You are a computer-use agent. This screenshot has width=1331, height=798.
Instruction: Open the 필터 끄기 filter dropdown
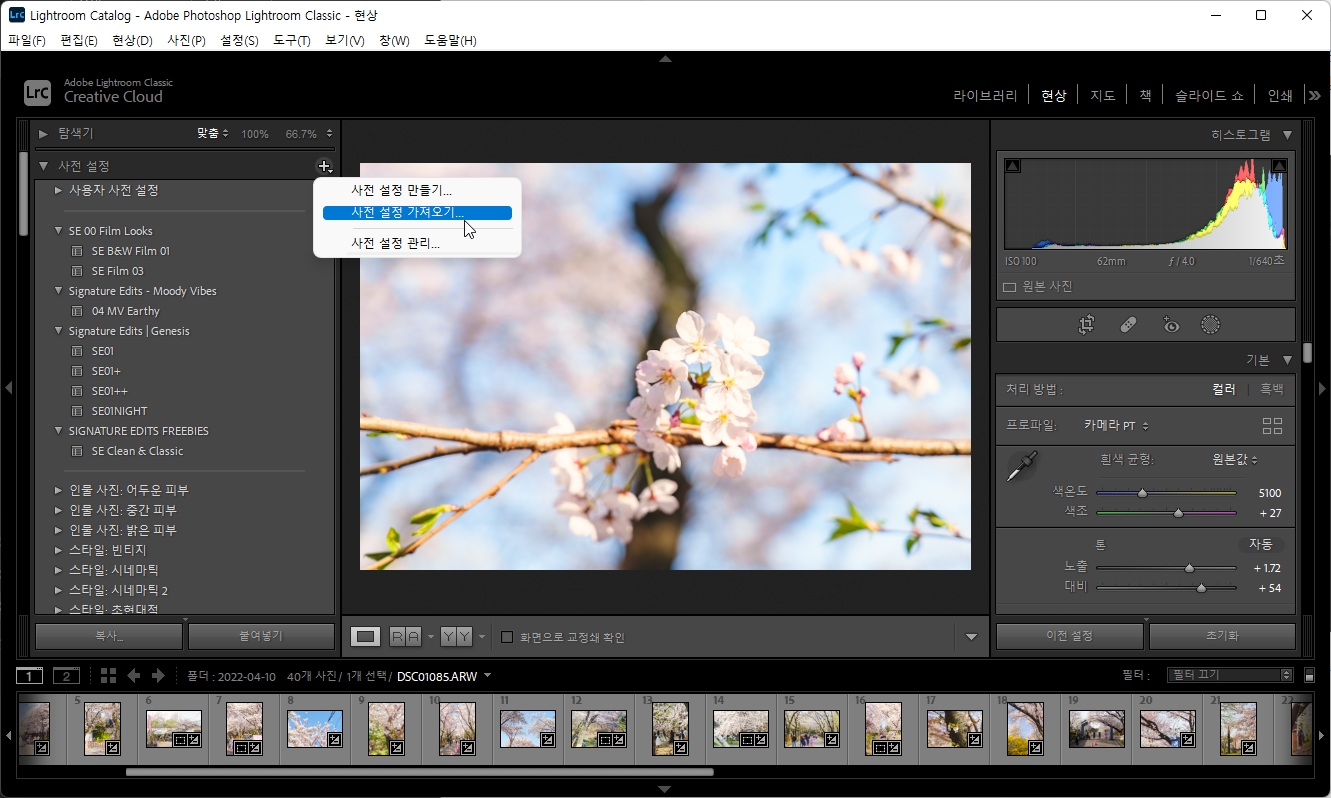point(1230,676)
